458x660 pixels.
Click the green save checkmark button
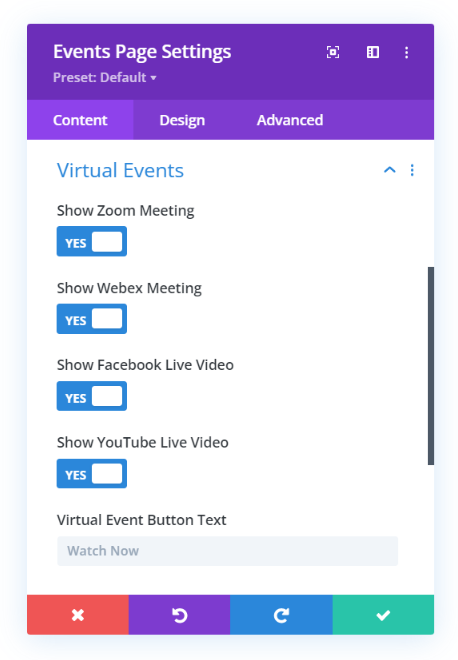click(383, 615)
